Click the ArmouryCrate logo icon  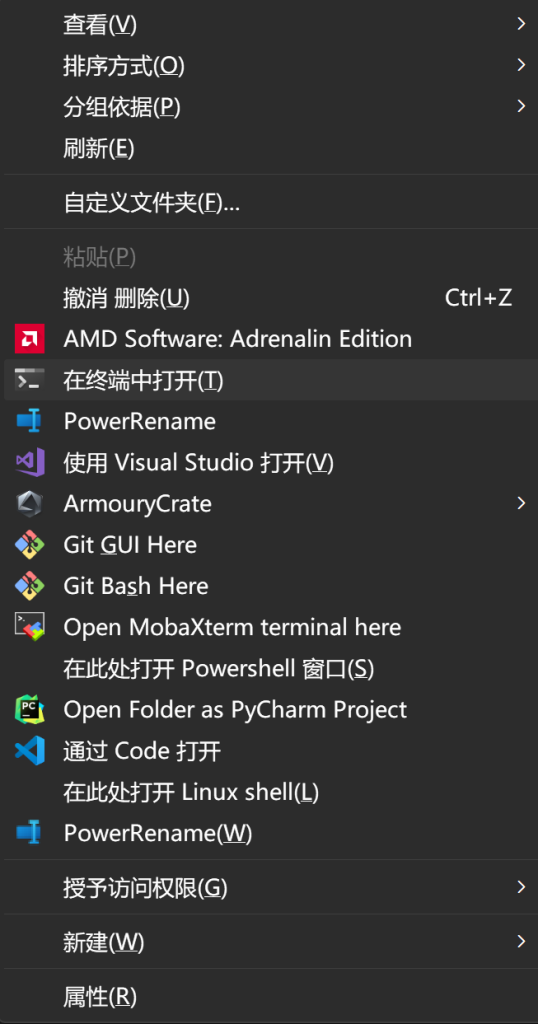coord(29,504)
